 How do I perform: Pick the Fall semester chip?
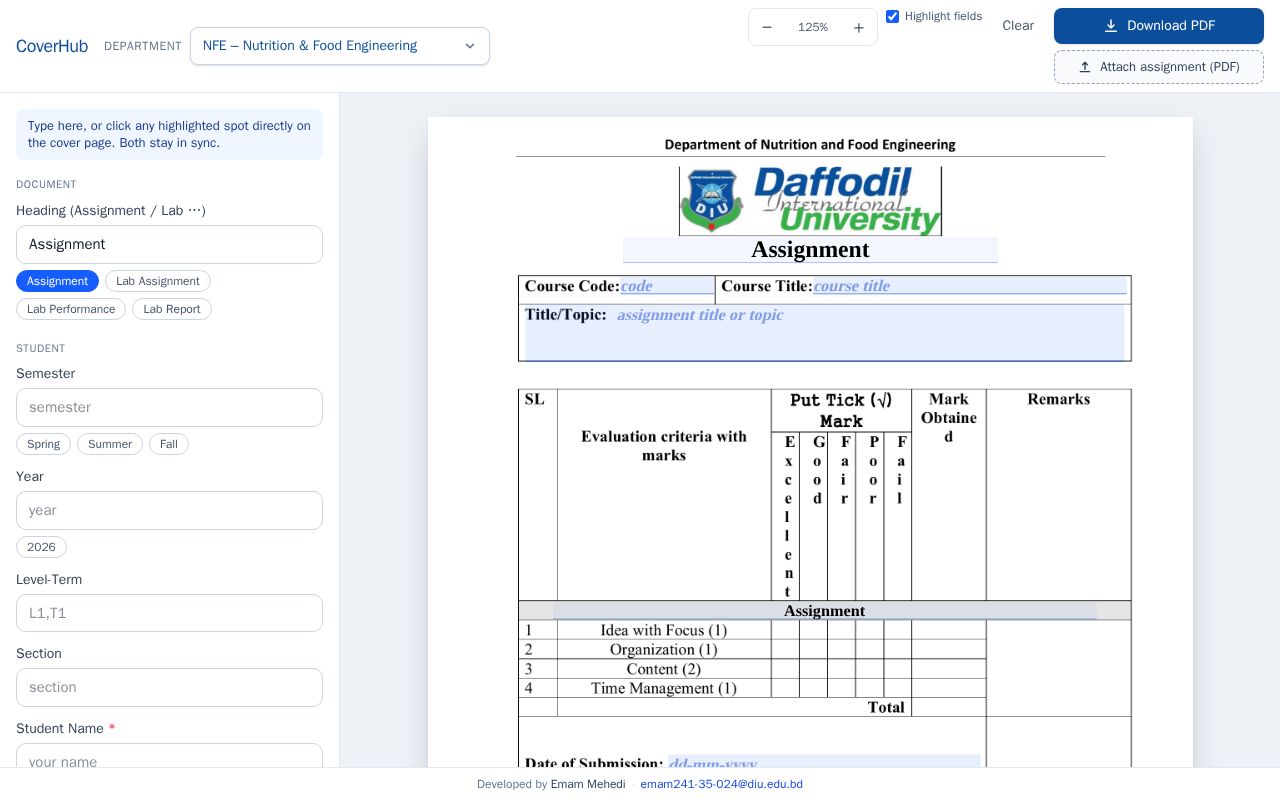click(169, 444)
